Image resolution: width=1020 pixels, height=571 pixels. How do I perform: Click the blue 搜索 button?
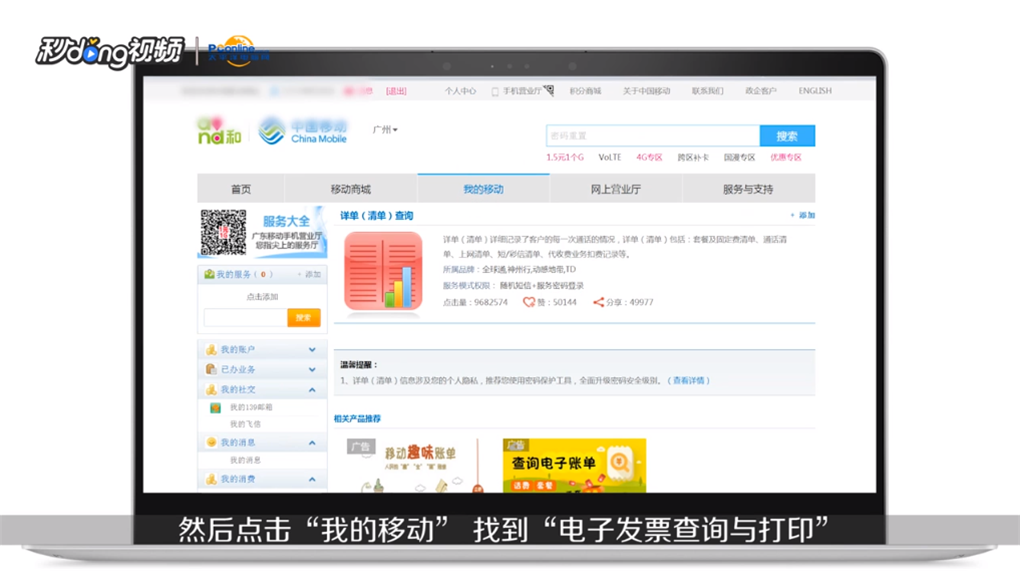[787, 136]
